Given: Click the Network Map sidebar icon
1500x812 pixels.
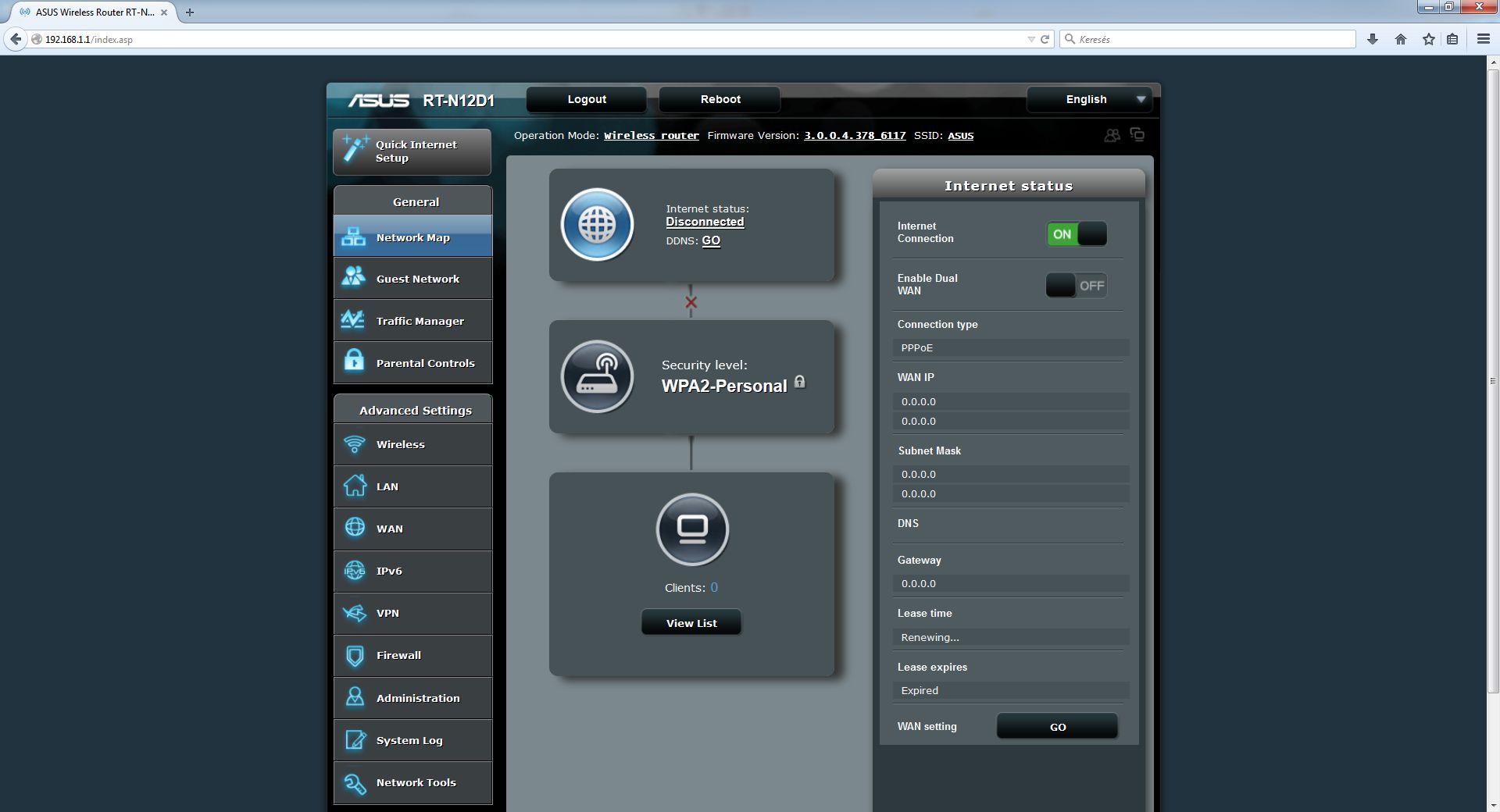Looking at the screenshot, I should 354,237.
